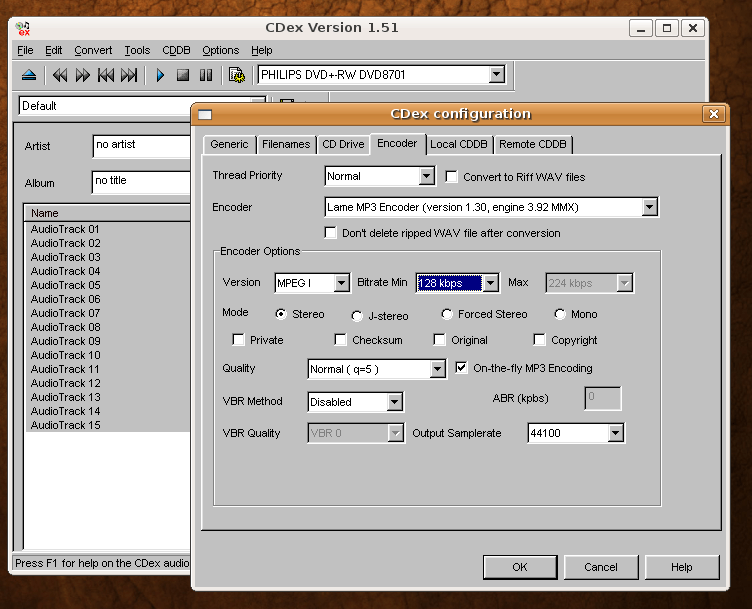752x609 pixels.
Task: Open the Convert menu
Action: tap(93, 50)
